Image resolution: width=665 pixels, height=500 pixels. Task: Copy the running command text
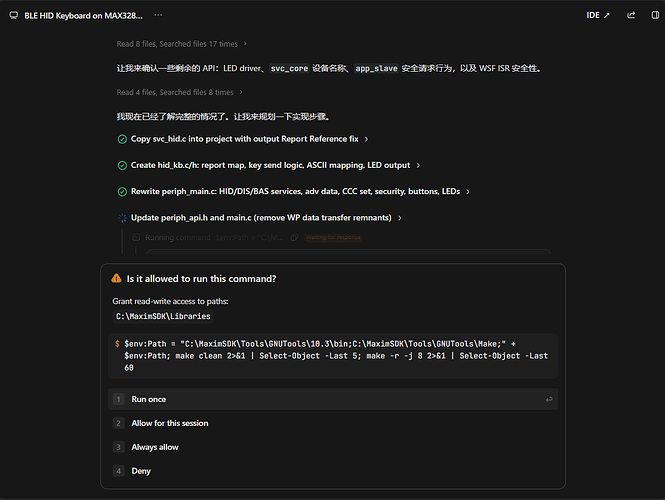point(294,237)
